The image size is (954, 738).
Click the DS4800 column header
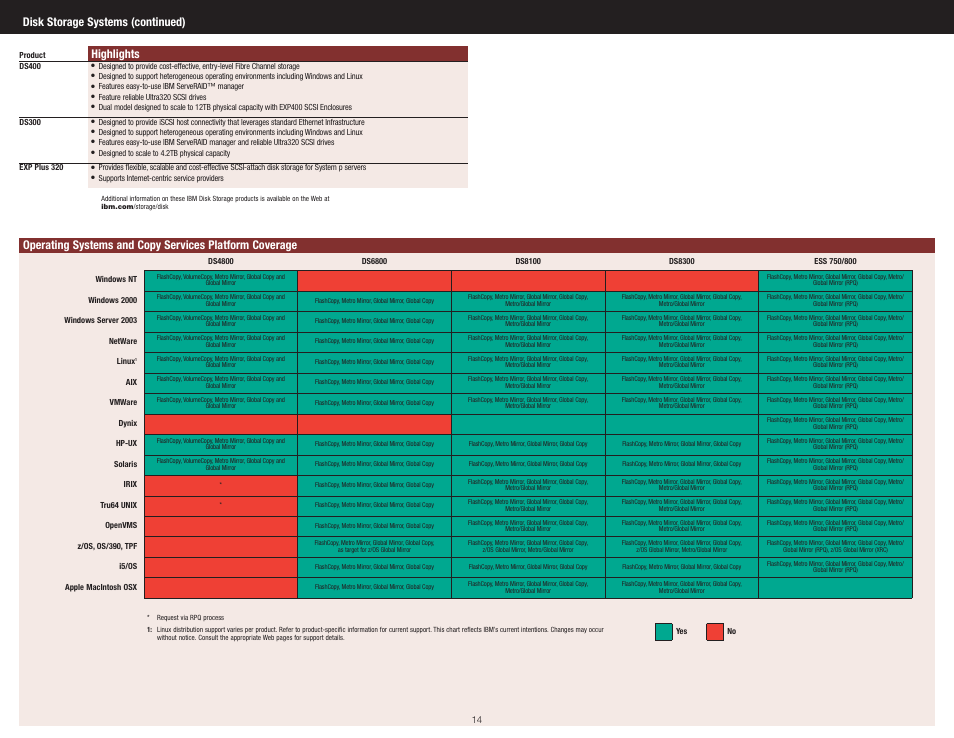[x=220, y=261]
